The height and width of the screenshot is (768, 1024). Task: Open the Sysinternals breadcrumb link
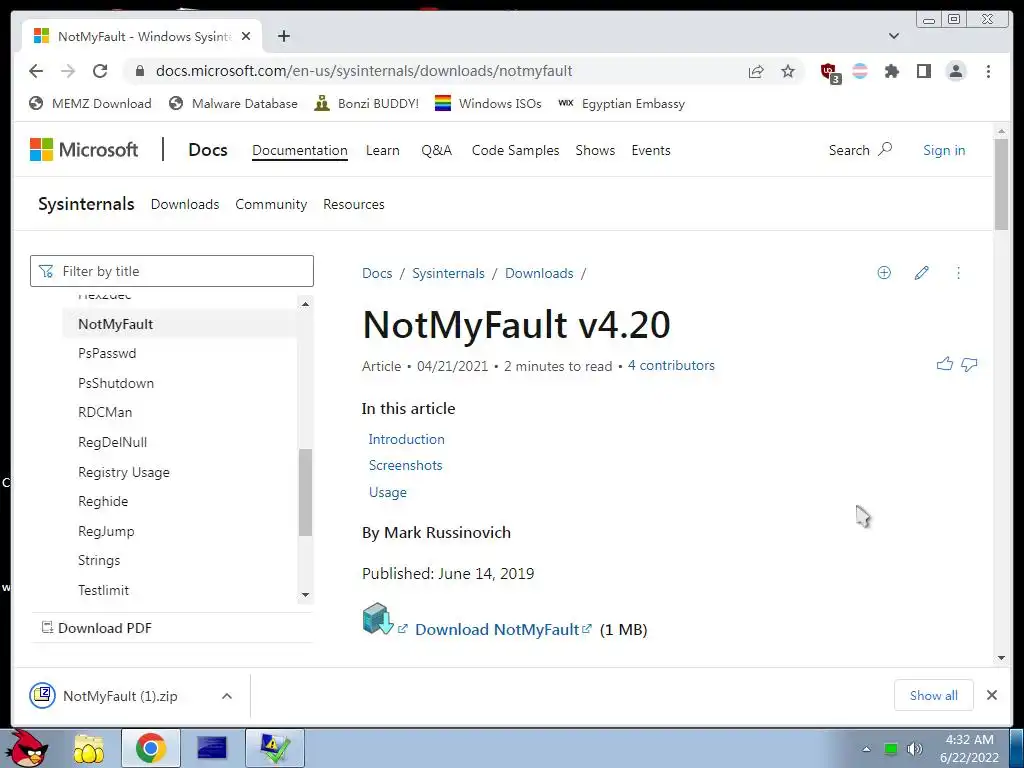point(448,274)
